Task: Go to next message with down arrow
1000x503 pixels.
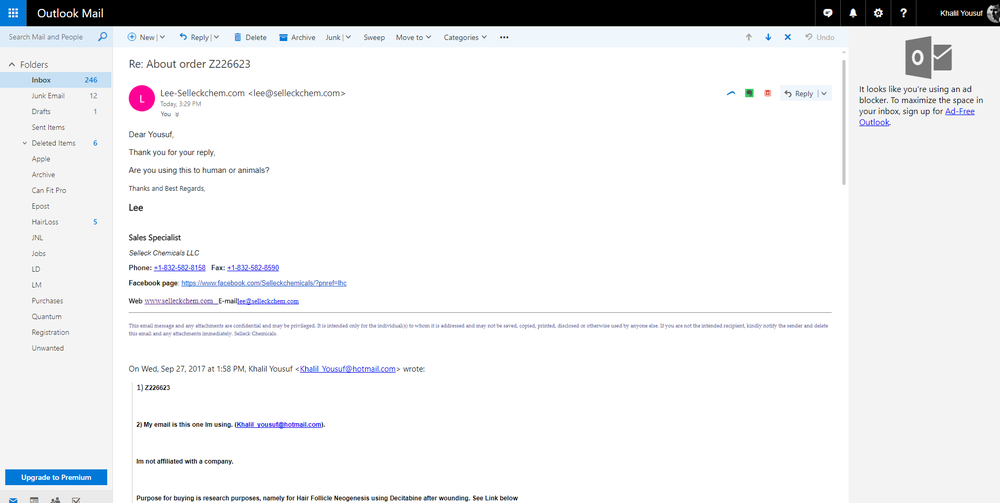Action: tap(768, 37)
